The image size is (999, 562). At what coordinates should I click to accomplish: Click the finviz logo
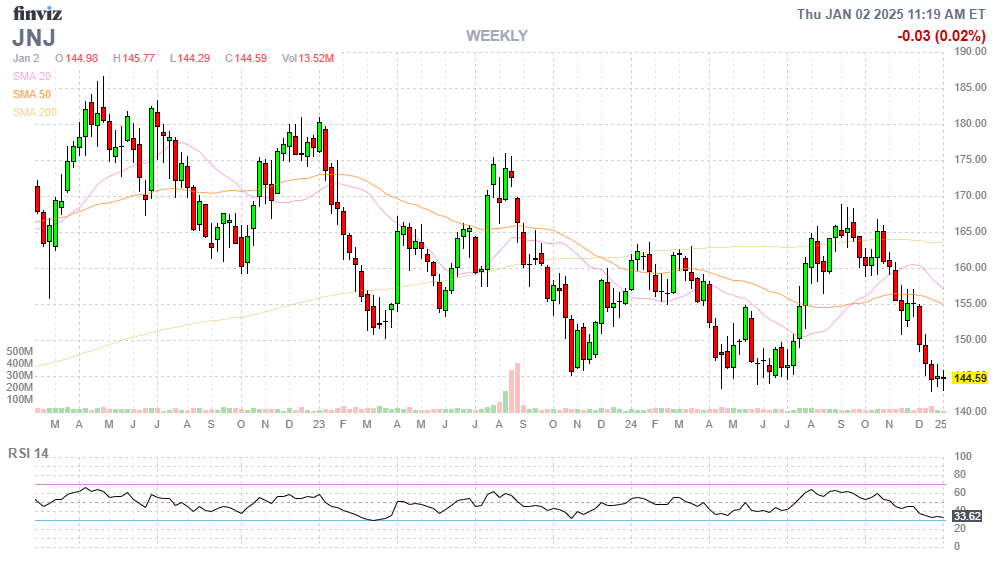(x=37, y=13)
